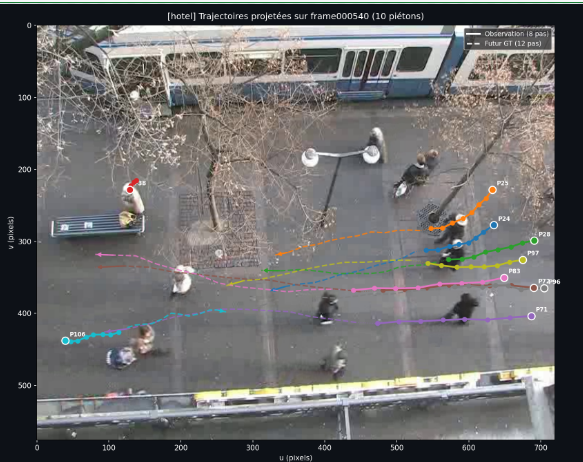This screenshot has height=462, width=583.
Task: Click the dashed line sample in legend
Action: coord(473,44)
